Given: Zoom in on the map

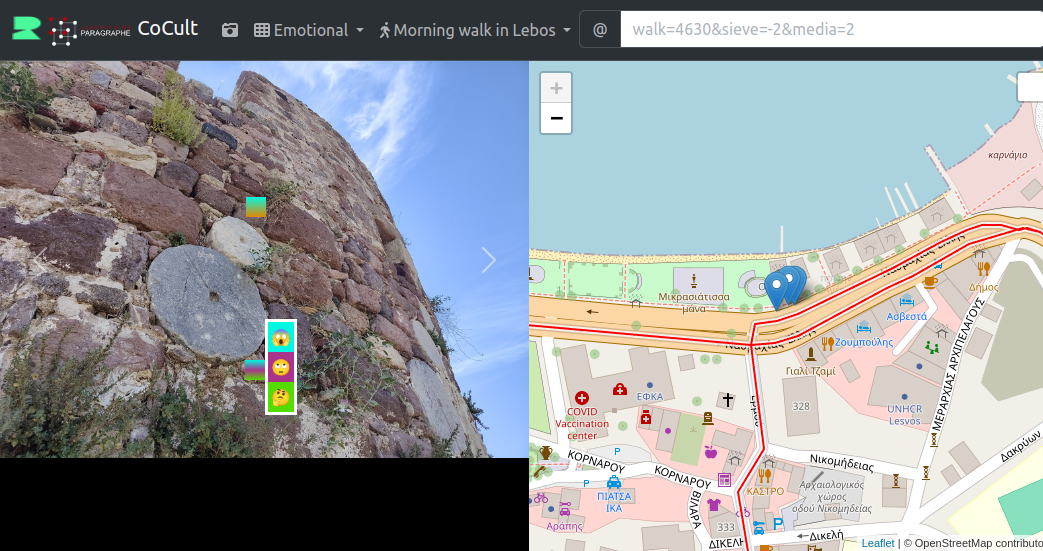Looking at the screenshot, I should click(556, 88).
